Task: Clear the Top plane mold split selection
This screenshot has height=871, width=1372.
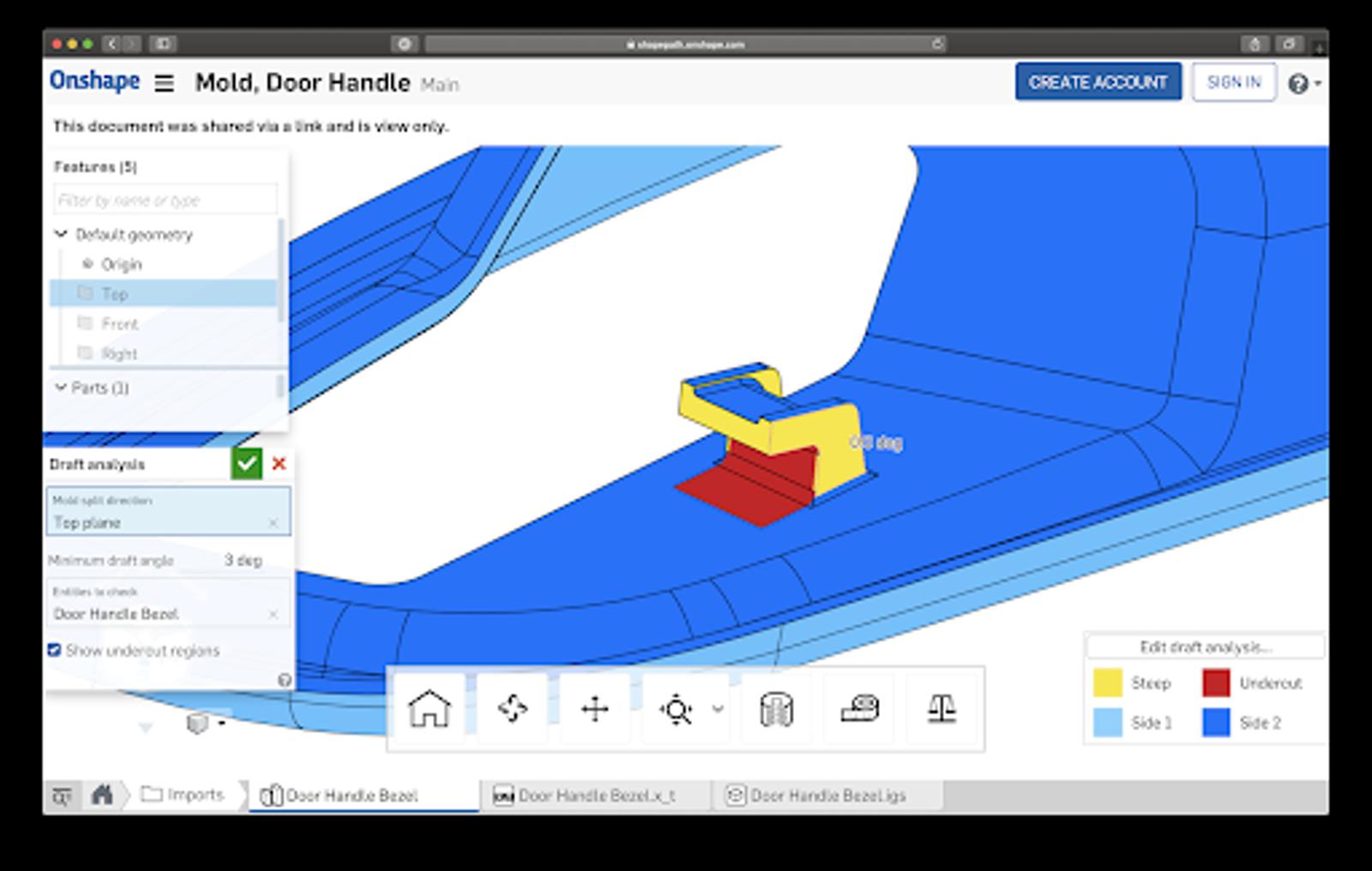Action: tap(273, 523)
